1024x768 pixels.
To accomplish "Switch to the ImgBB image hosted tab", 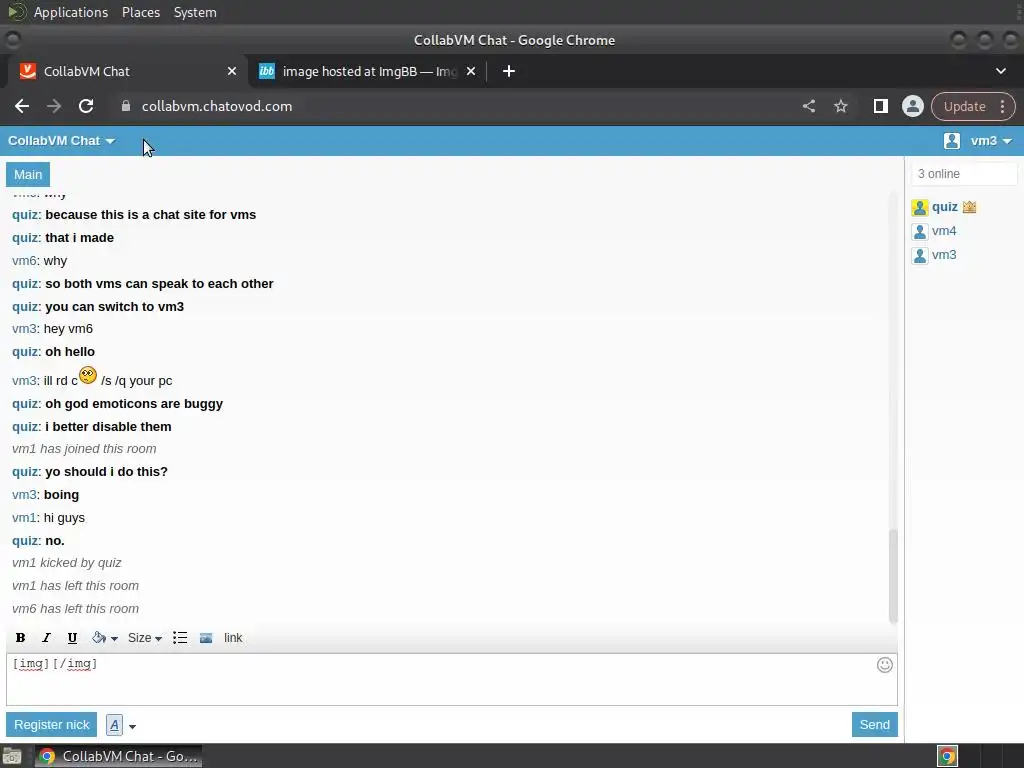I will tap(366, 71).
